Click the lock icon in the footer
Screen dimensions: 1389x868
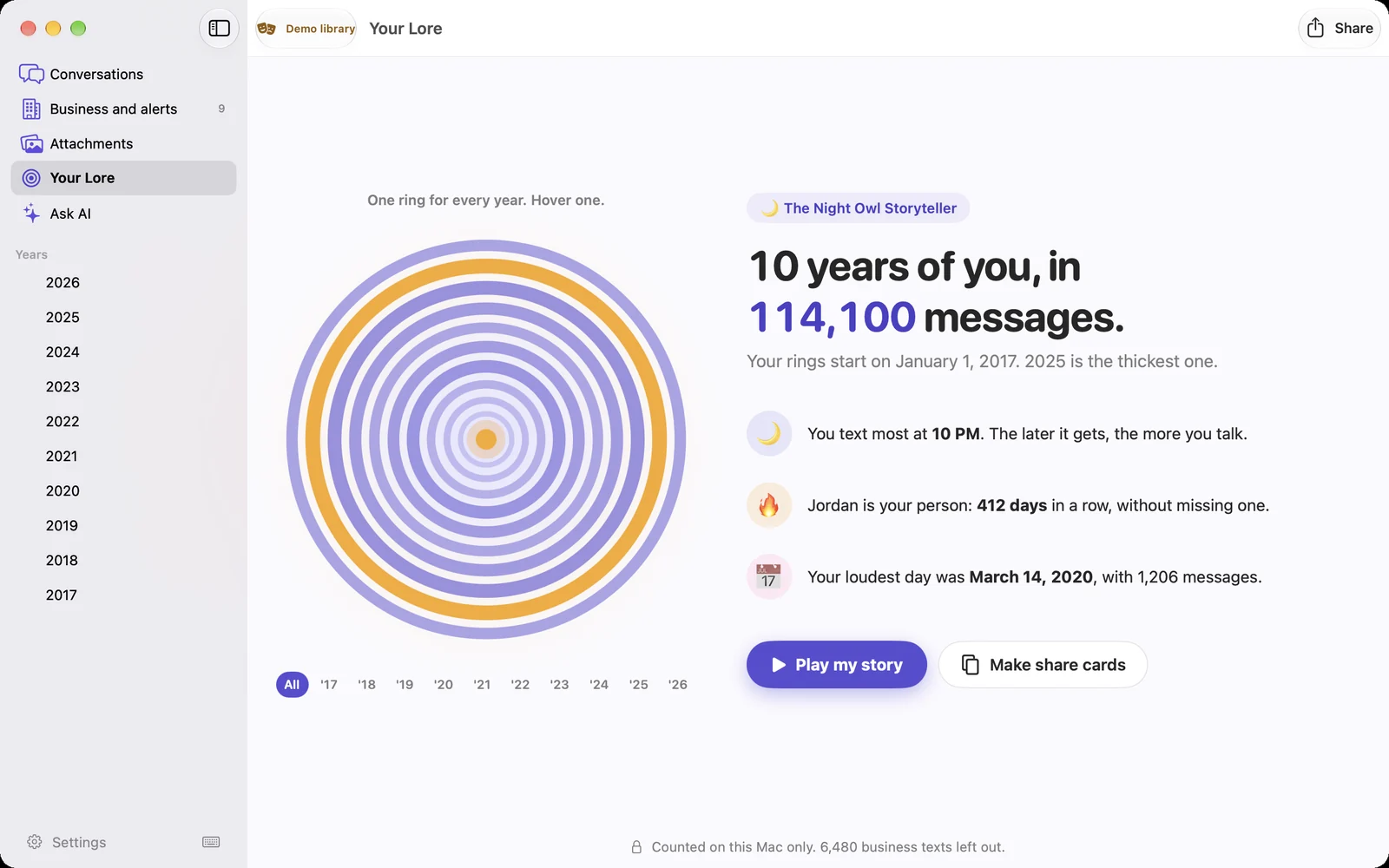(x=636, y=847)
